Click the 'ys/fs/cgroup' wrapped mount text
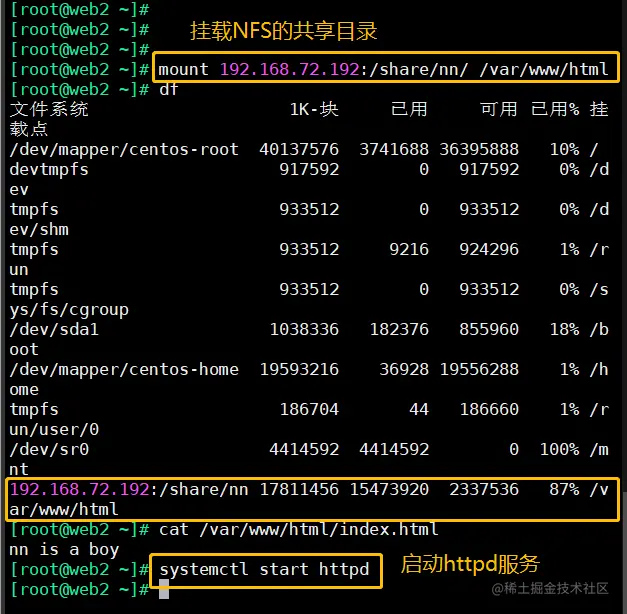This screenshot has width=627, height=614. (x=69, y=310)
